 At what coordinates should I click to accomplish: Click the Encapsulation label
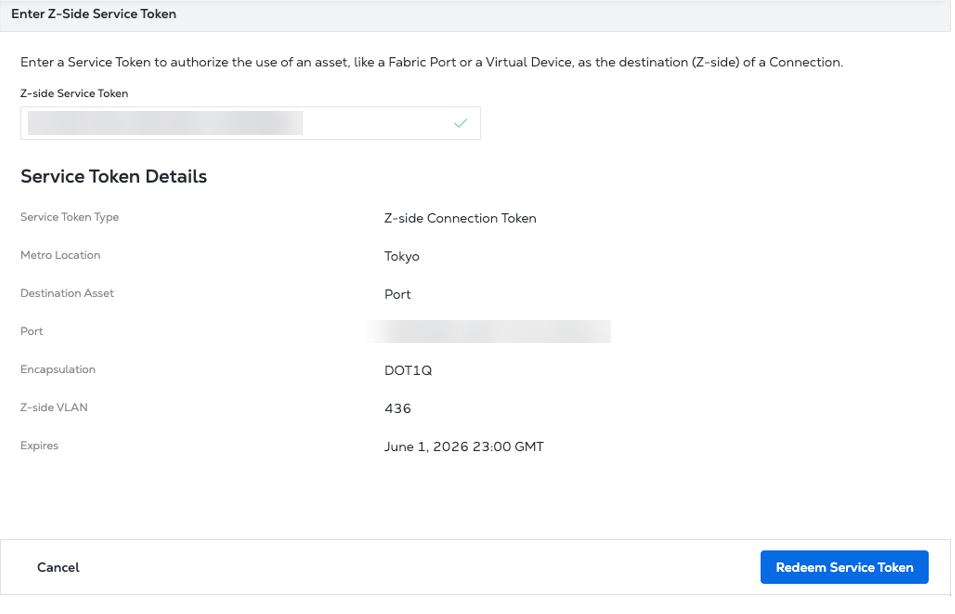coord(58,369)
